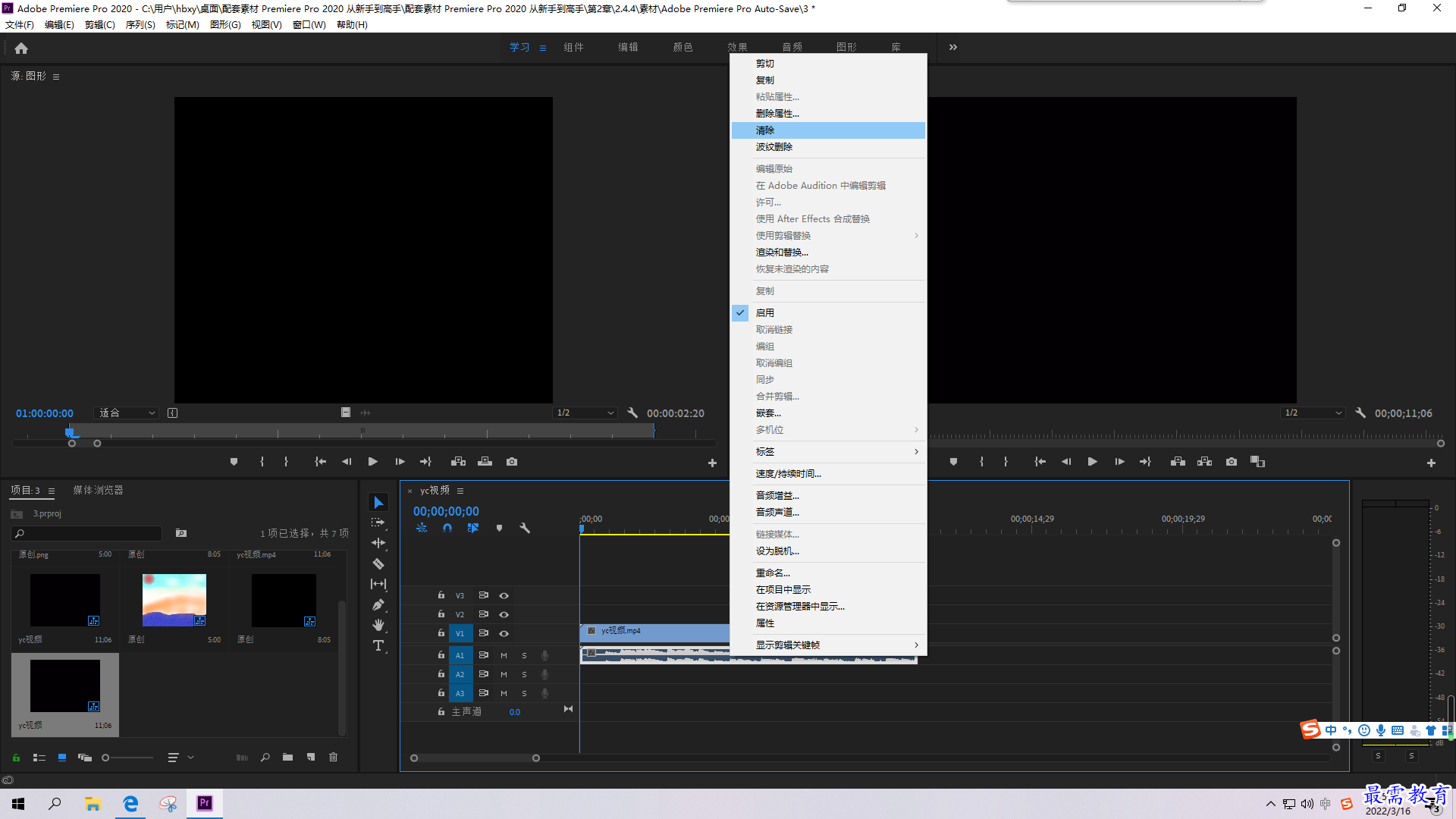Click source timecode 01:00:00:00
The width and height of the screenshot is (1456, 819).
point(45,413)
